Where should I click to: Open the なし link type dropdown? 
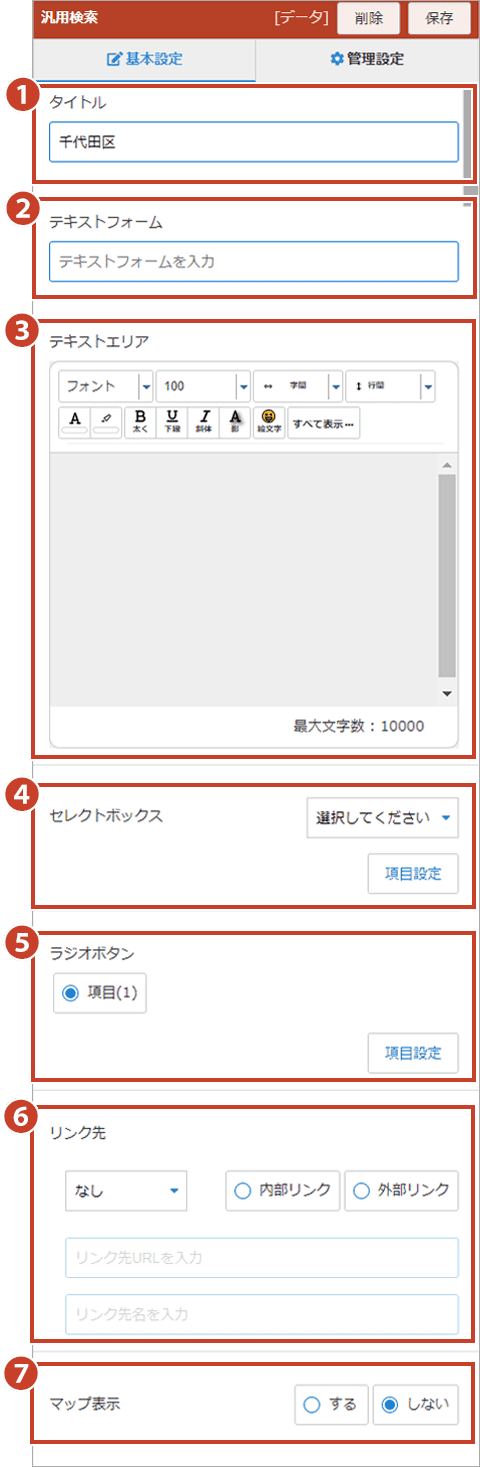click(x=126, y=1191)
